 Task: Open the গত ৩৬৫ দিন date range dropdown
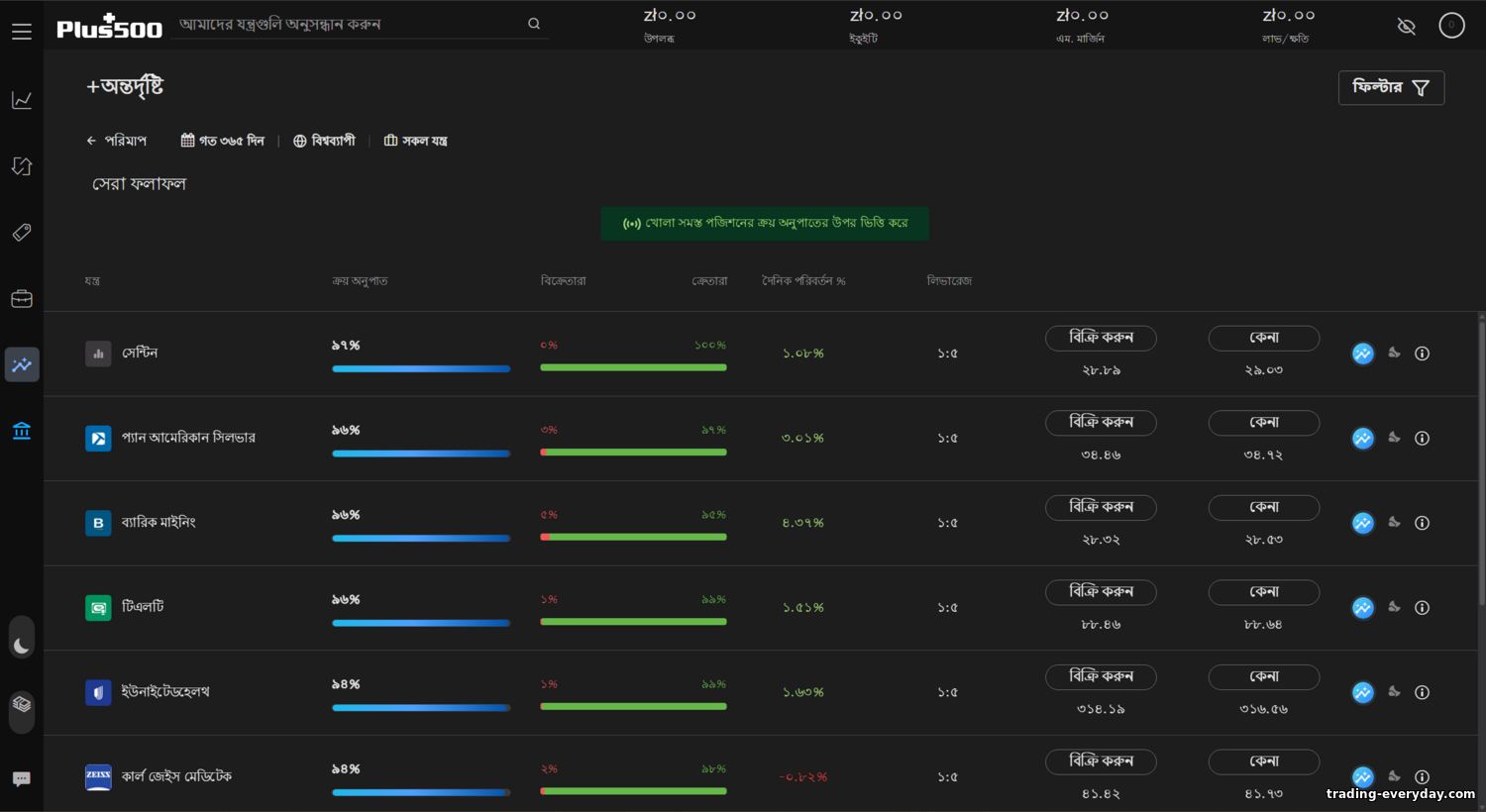pyautogui.click(x=223, y=141)
